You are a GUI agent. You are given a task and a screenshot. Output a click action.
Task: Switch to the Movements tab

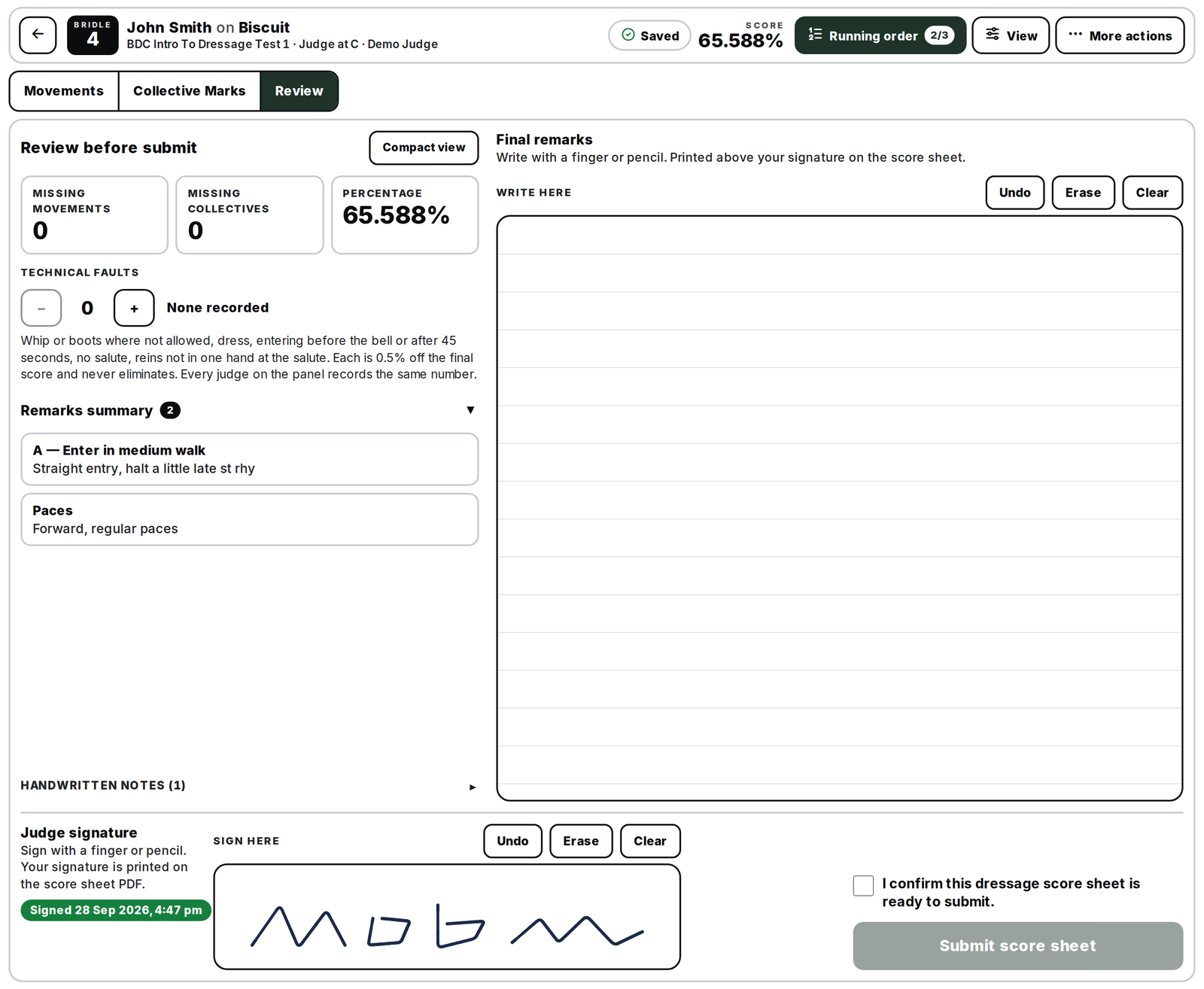(x=64, y=91)
